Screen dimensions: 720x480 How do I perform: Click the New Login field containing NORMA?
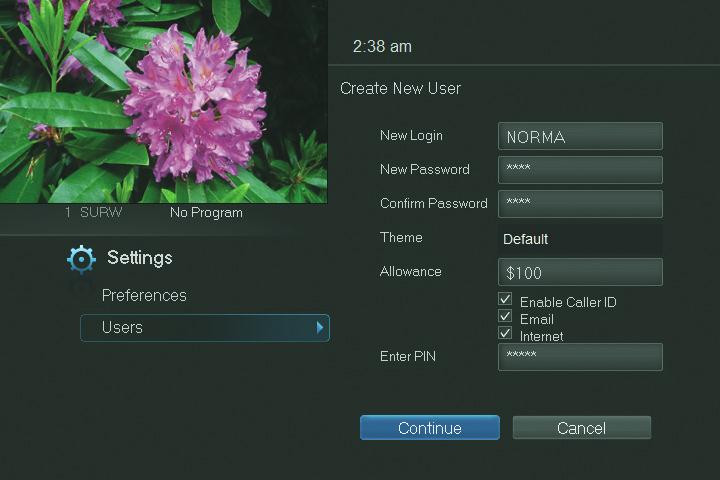coord(580,136)
